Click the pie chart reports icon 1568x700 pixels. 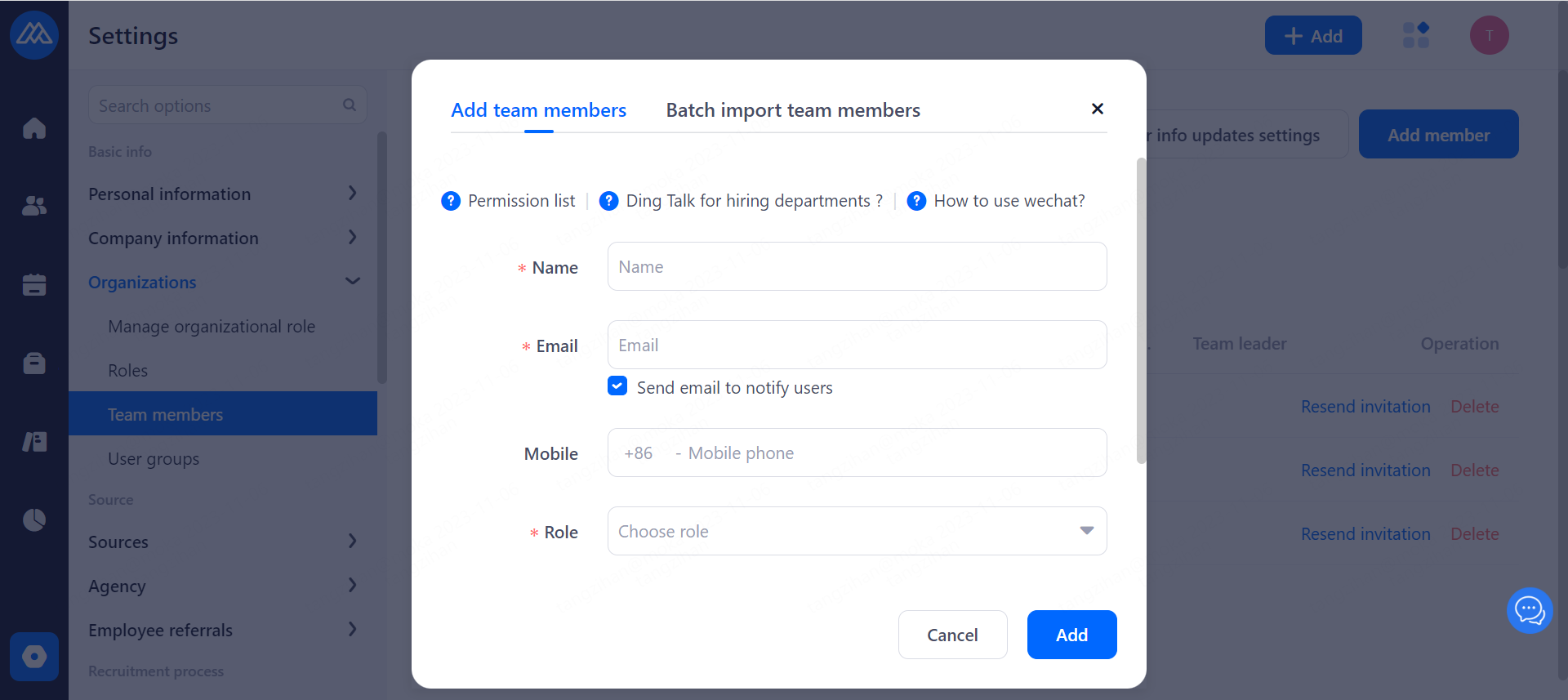pos(34,519)
